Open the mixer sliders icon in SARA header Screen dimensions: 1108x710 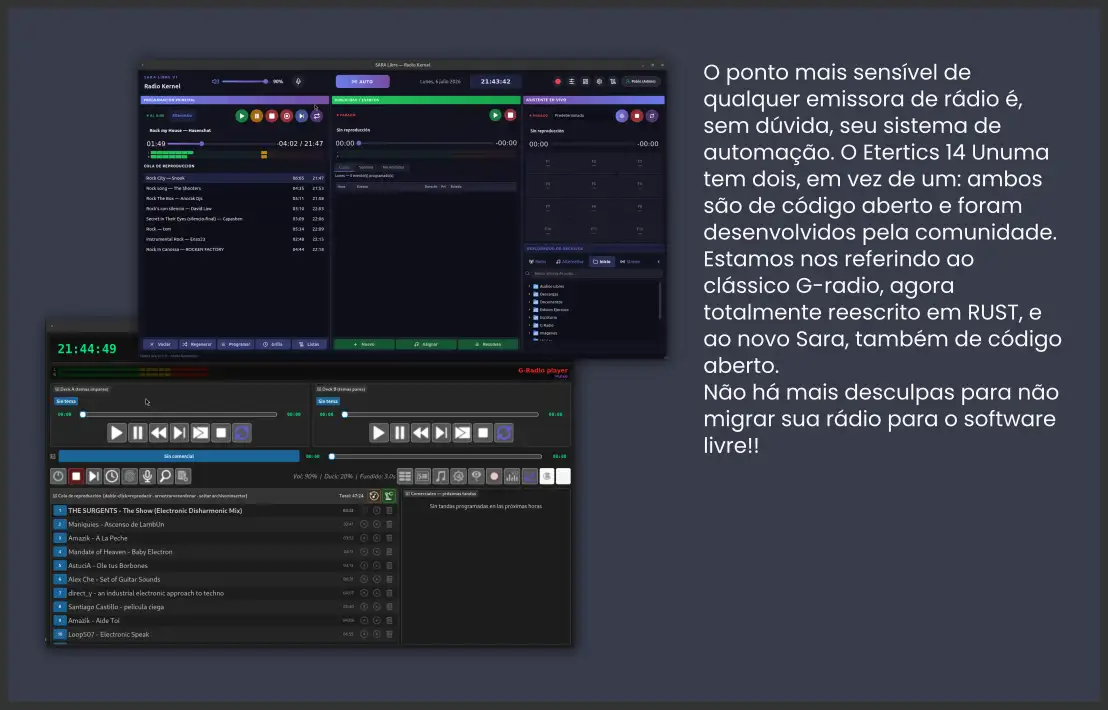coord(571,81)
